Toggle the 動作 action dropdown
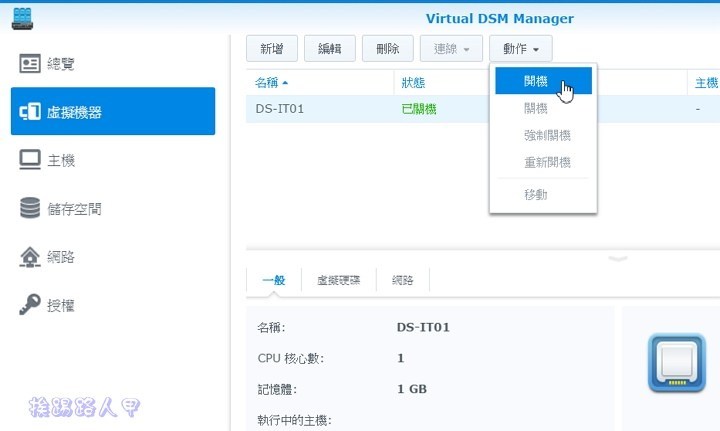 [x=521, y=48]
